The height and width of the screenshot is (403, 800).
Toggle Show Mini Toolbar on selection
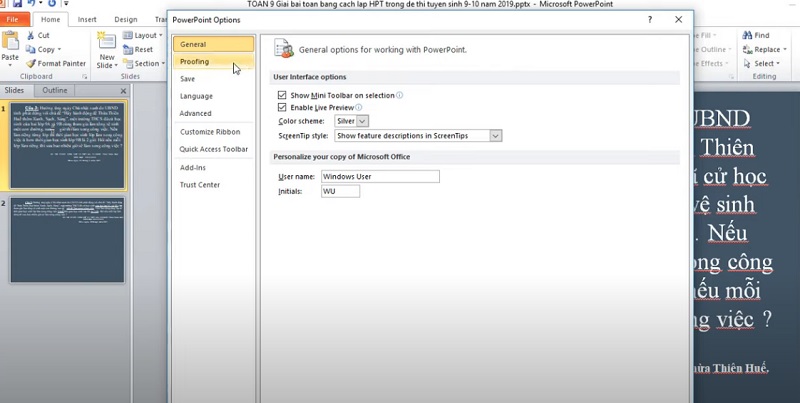[x=282, y=95]
